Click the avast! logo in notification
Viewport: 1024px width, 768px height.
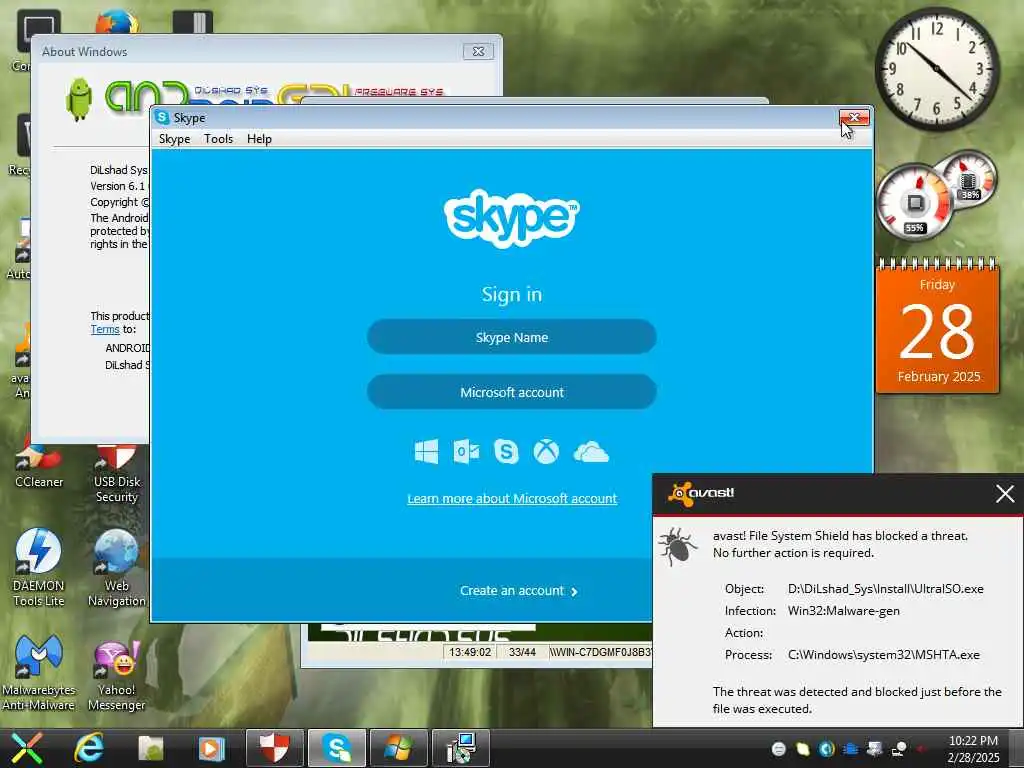click(701, 493)
